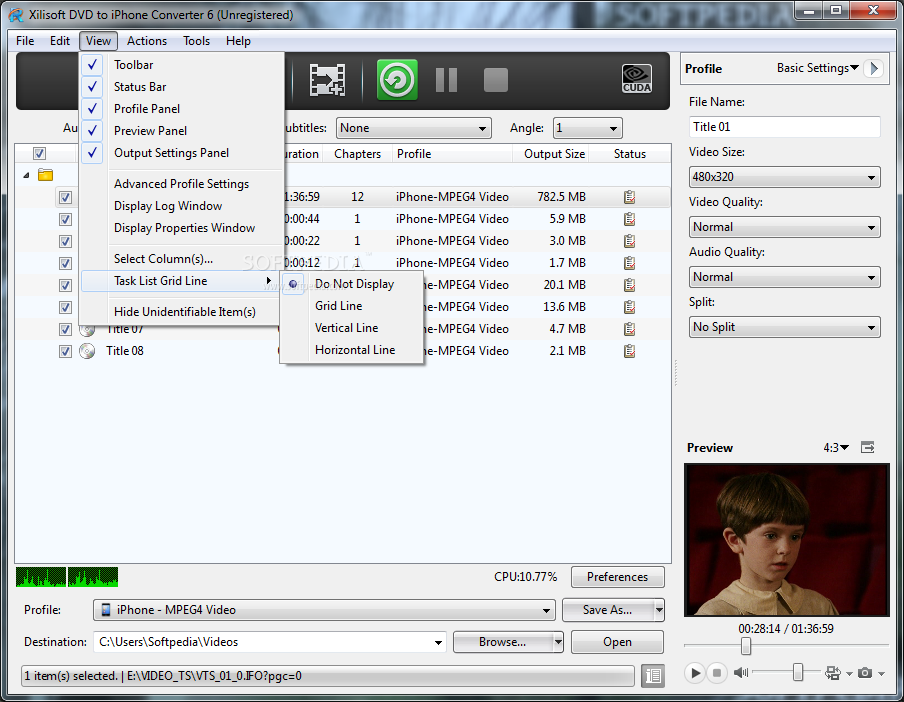Uncheck the checkbox of the 0:00:44 title row
Screen dimensions: 904x702
click(x=65, y=220)
